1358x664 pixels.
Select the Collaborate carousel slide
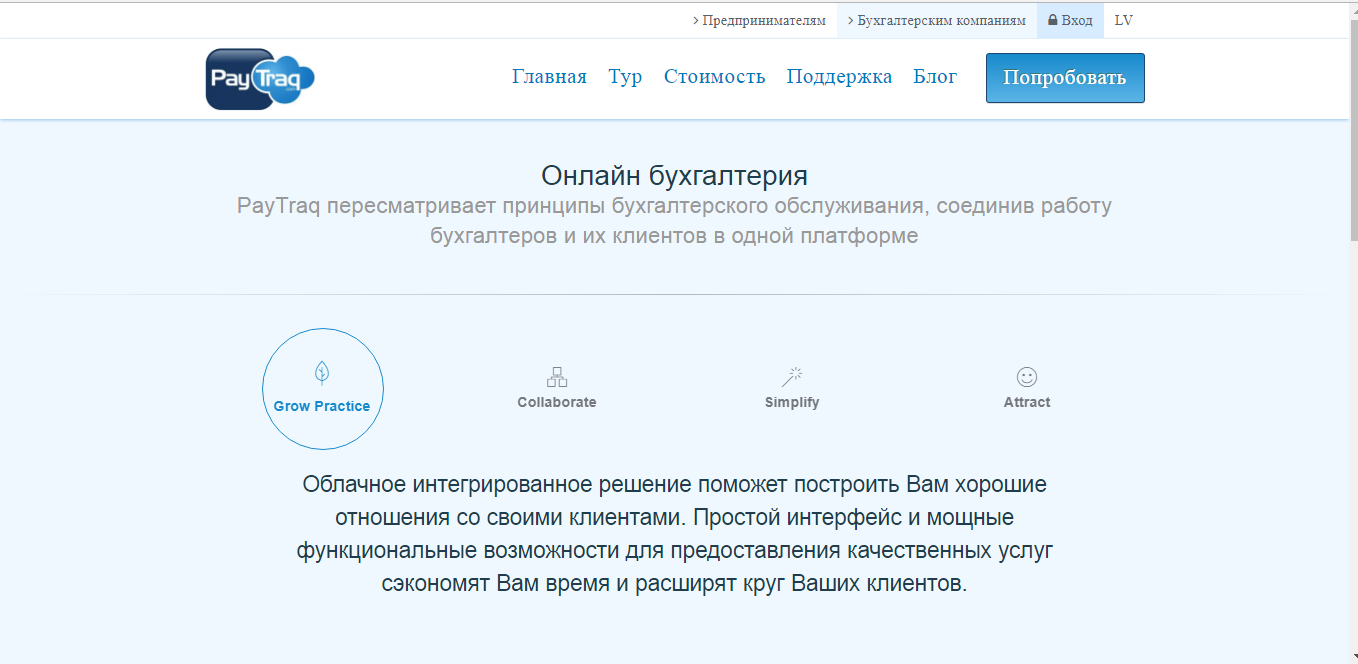tap(557, 390)
